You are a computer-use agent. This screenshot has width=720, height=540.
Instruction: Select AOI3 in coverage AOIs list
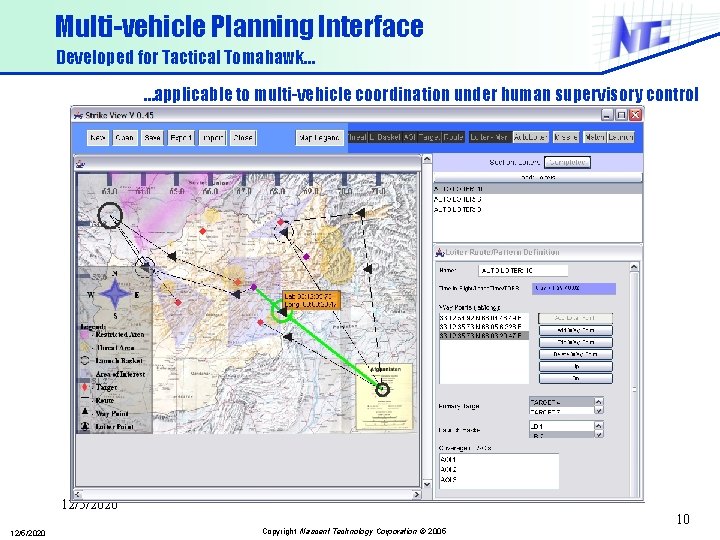point(499,479)
